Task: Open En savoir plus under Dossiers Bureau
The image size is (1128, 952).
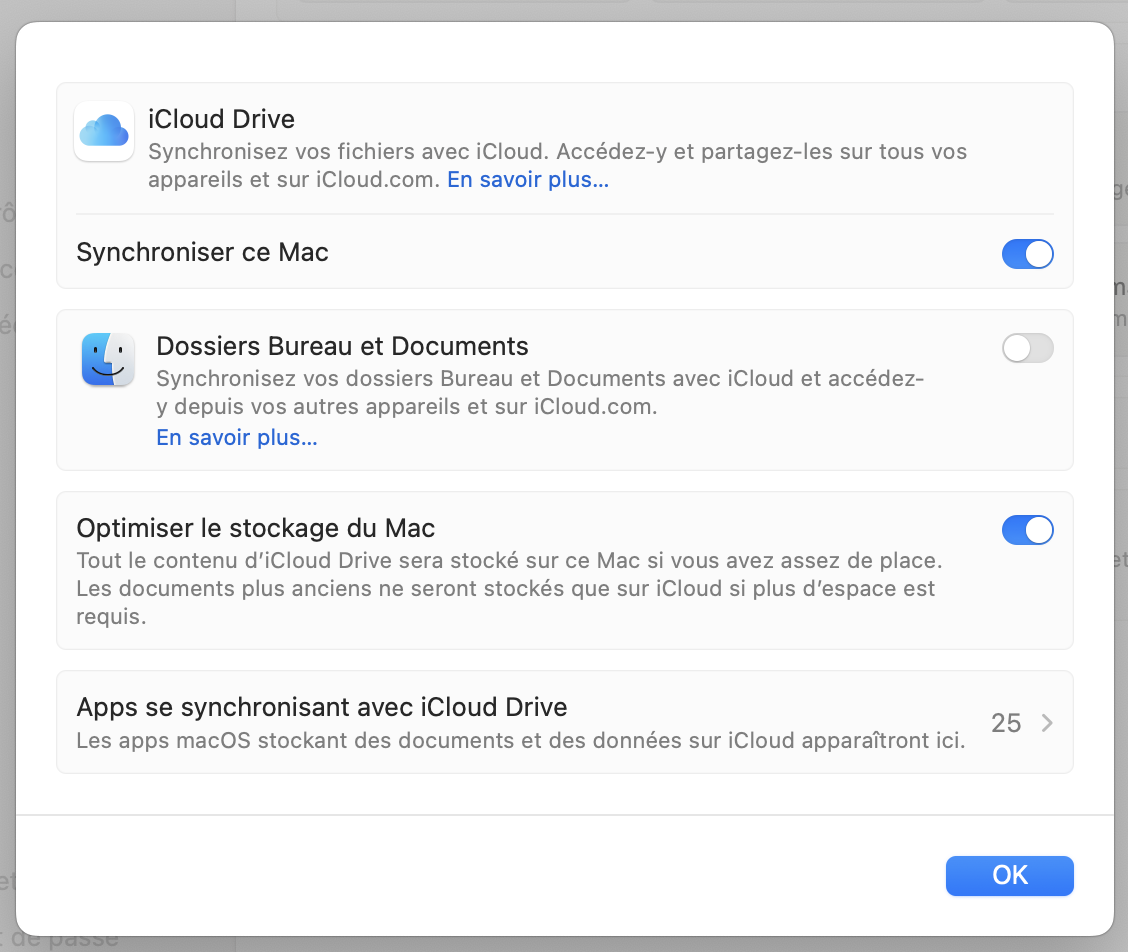Action: coord(237,438)
